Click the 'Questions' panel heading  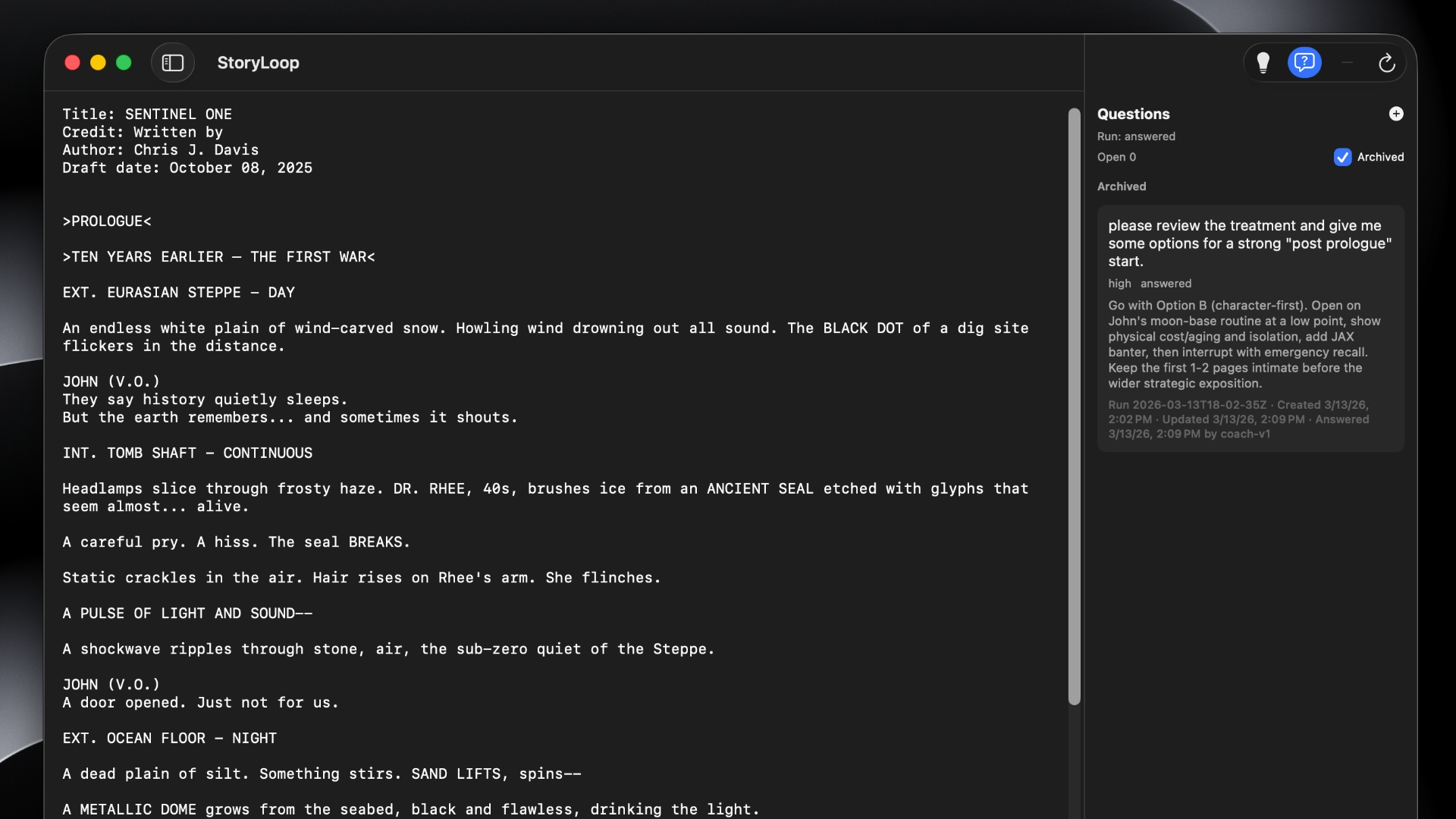pos(1133,115)
